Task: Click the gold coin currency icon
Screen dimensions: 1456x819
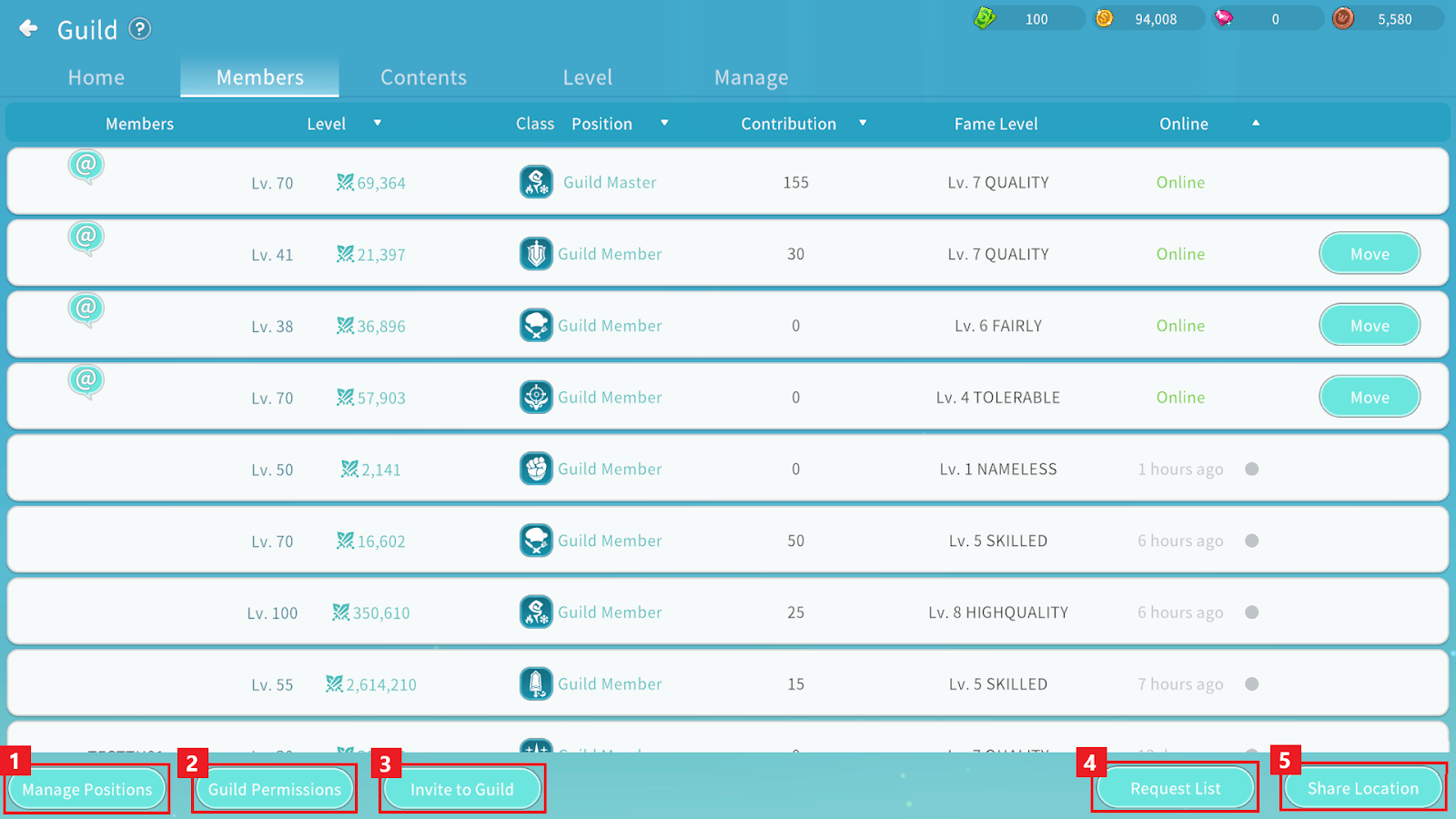Action: (x=1104, y=18)
